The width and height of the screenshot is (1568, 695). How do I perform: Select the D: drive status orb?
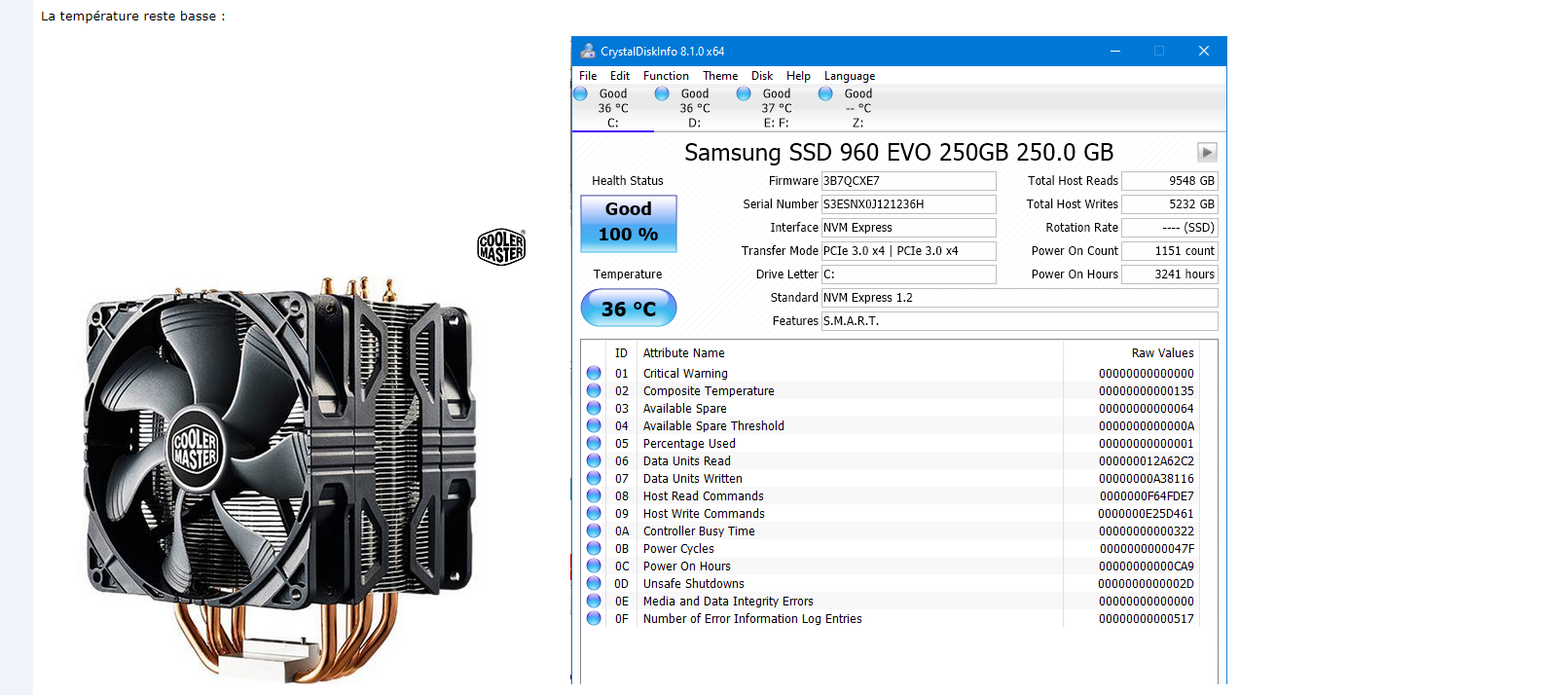point(662,94)
